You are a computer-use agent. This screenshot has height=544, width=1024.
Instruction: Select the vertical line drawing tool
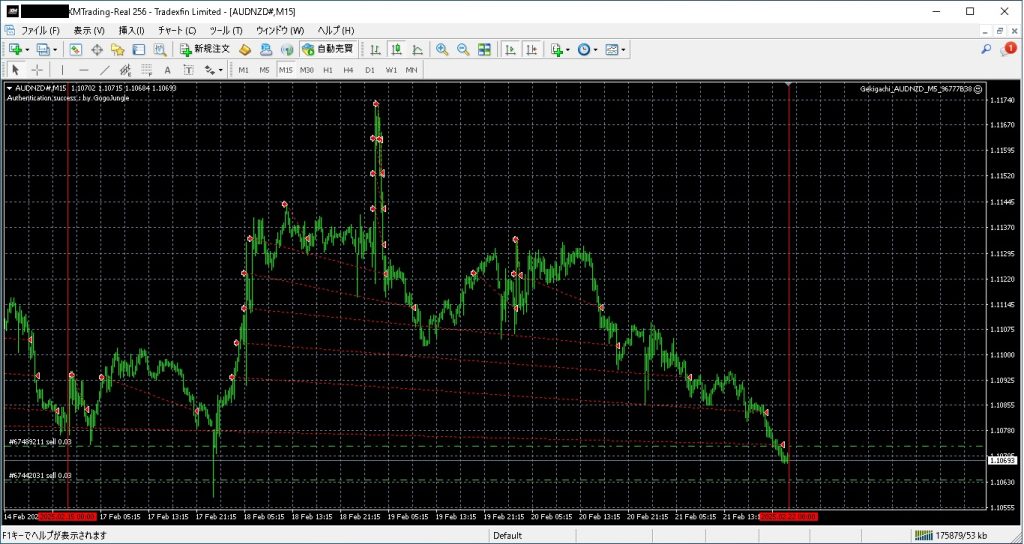[x=62, y=70]
